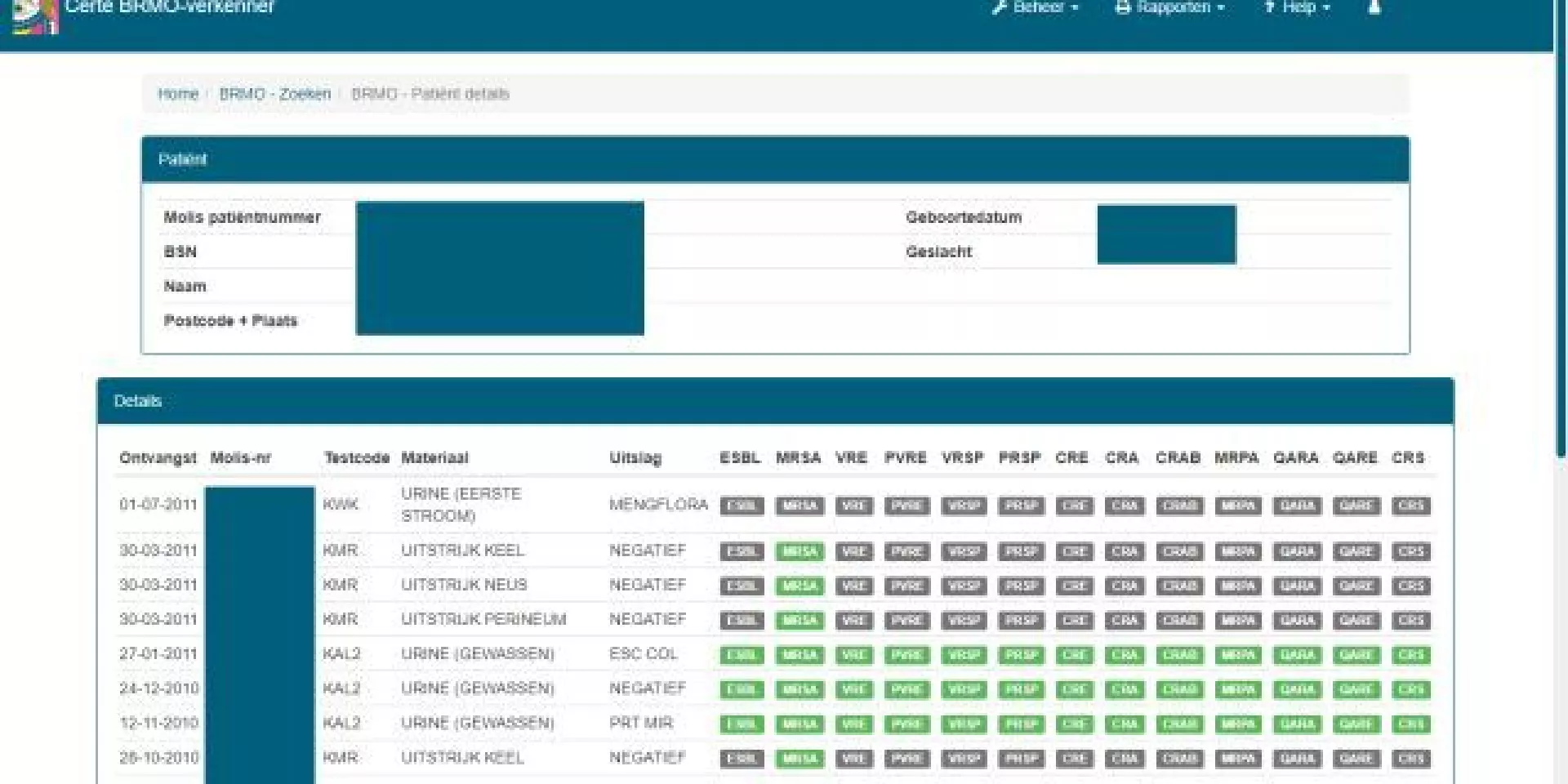
Task: Click gray CRS badge in MENGFLORA row
Action: point(1410,506)
